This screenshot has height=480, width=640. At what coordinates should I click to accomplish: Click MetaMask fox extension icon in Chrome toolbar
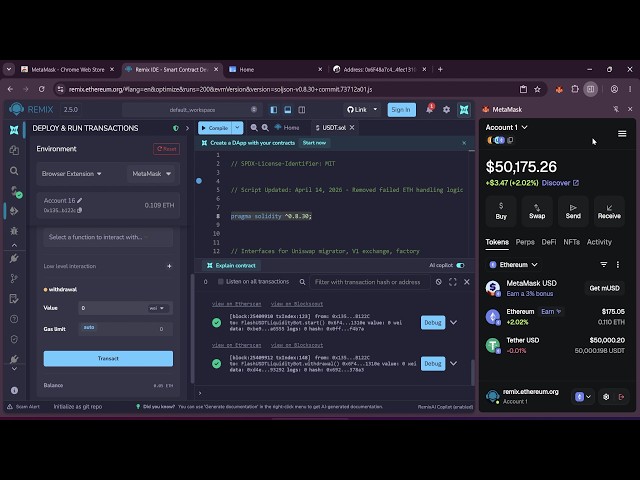tap(559, 89)
